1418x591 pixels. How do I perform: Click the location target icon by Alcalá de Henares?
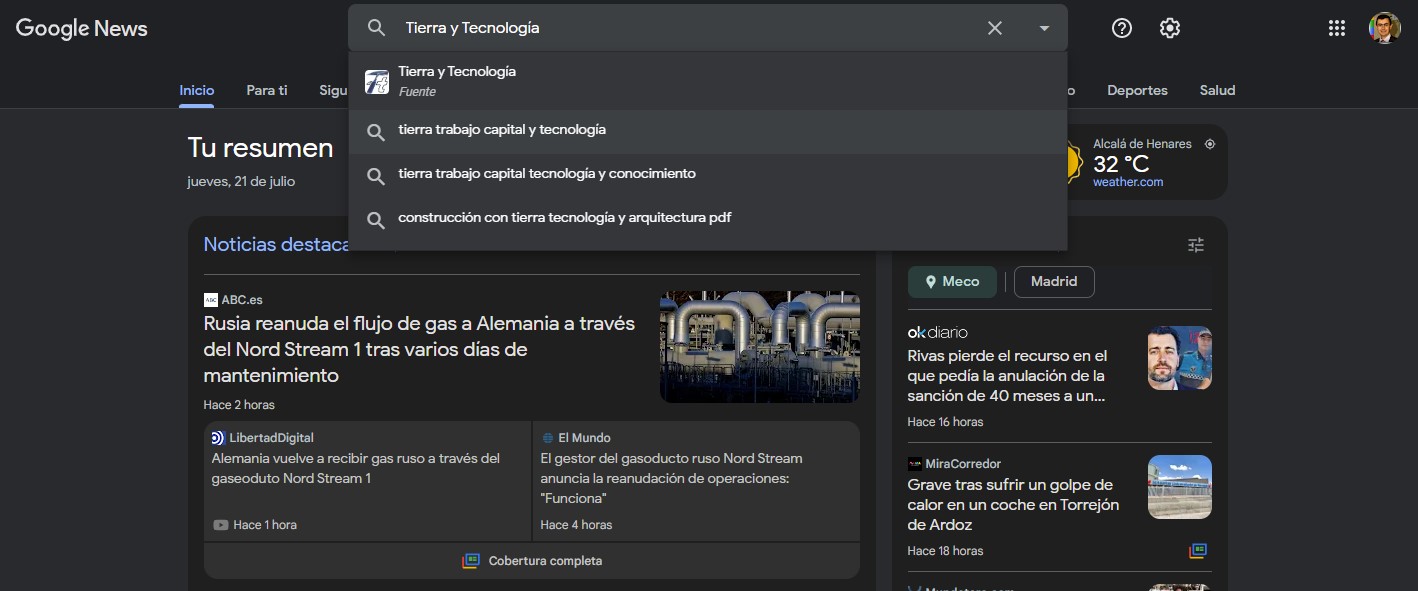[1210, 144]
